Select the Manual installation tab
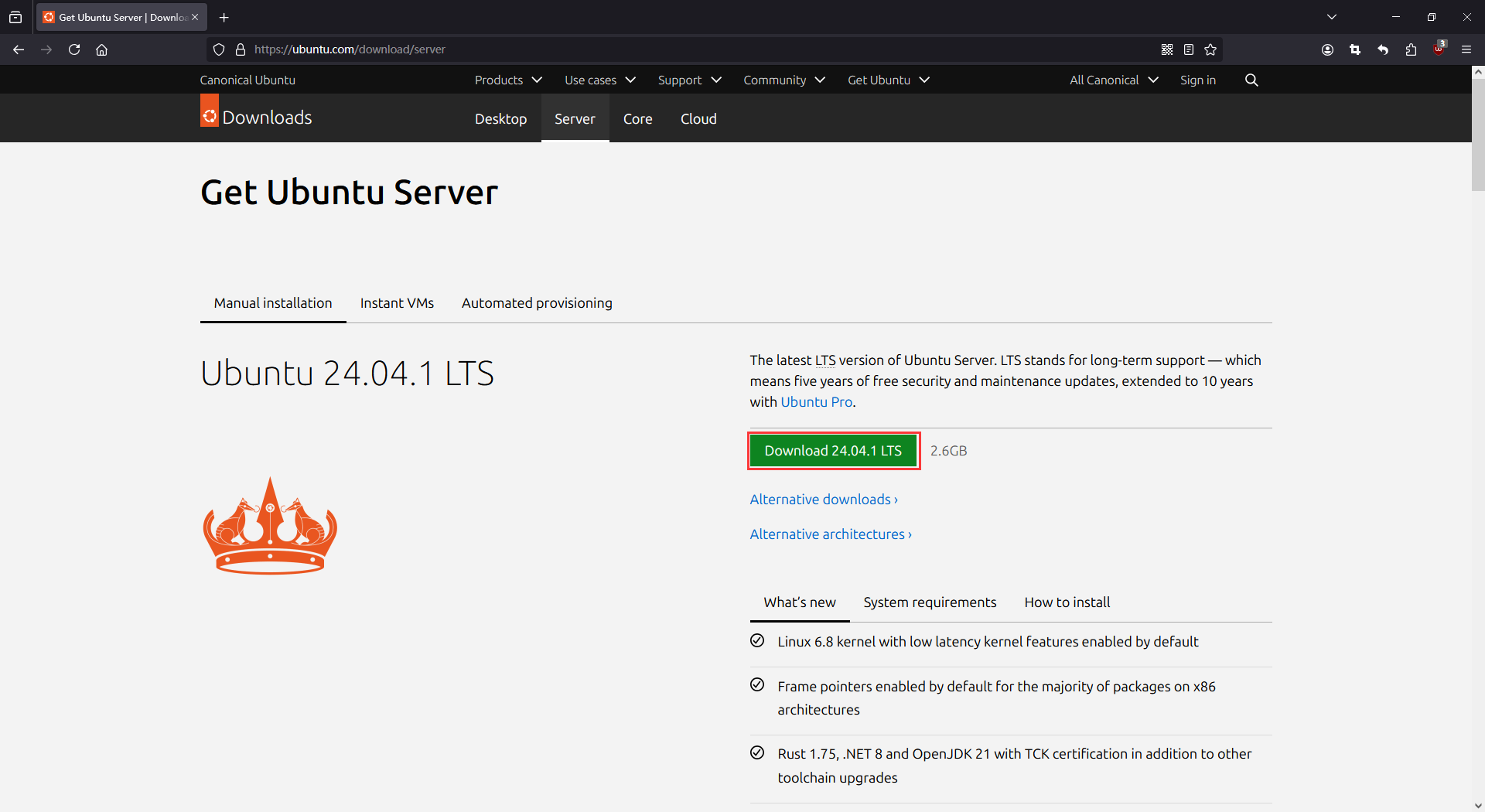The width and height of the screenshot is (1485, 812). pyautogui.click(x=273, y=303)
